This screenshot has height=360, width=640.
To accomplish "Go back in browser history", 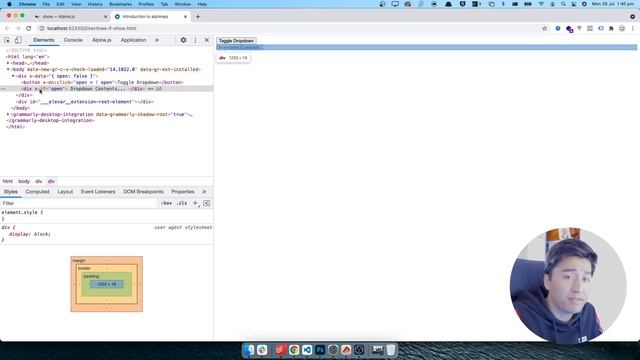I will [x=7, y=28].
